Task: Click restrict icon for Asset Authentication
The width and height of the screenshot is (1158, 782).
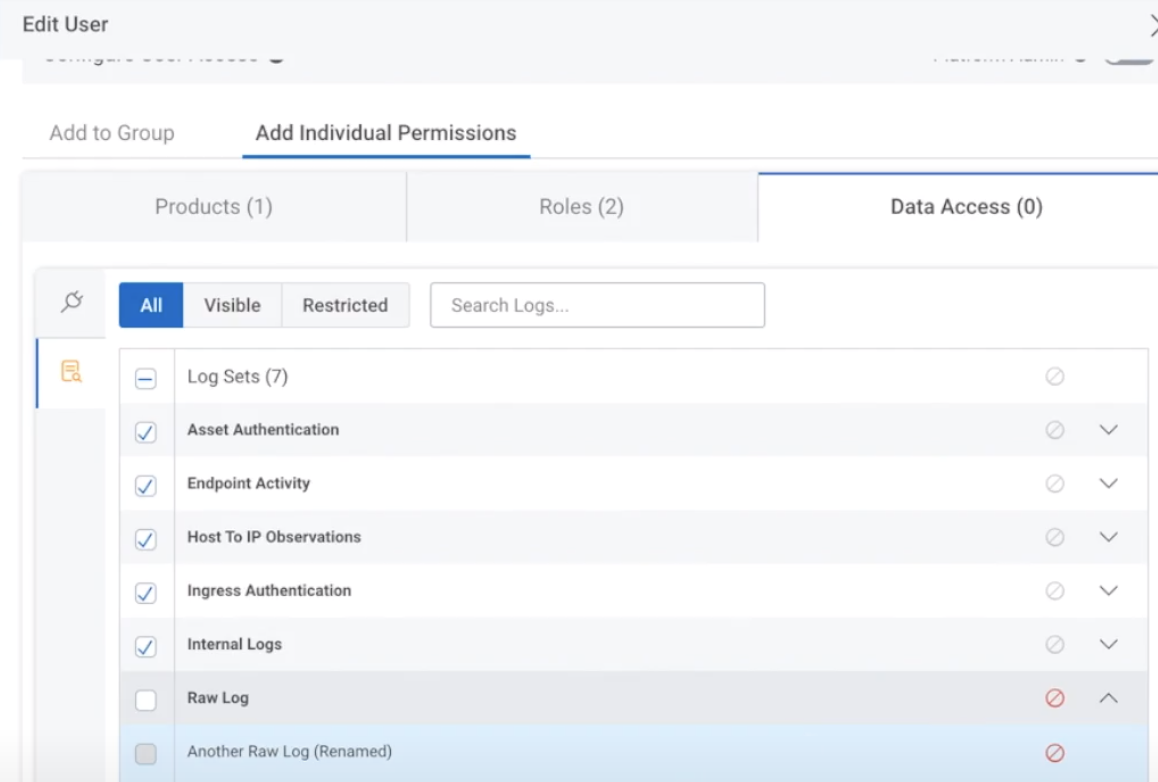Action: coord(1054,430)
